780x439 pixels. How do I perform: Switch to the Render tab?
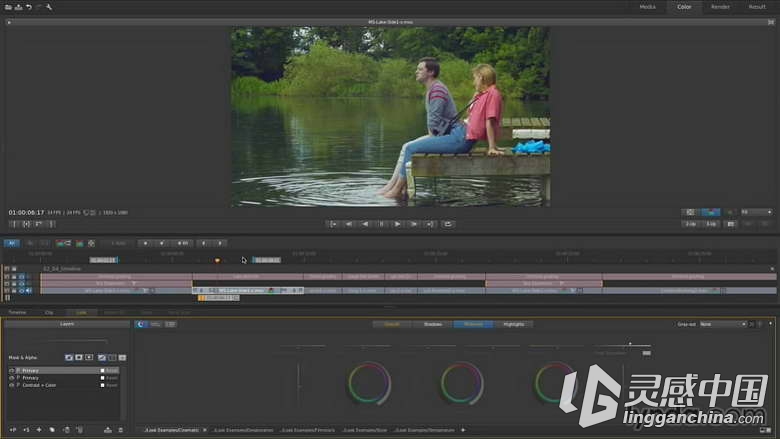[x=720, y=7]
